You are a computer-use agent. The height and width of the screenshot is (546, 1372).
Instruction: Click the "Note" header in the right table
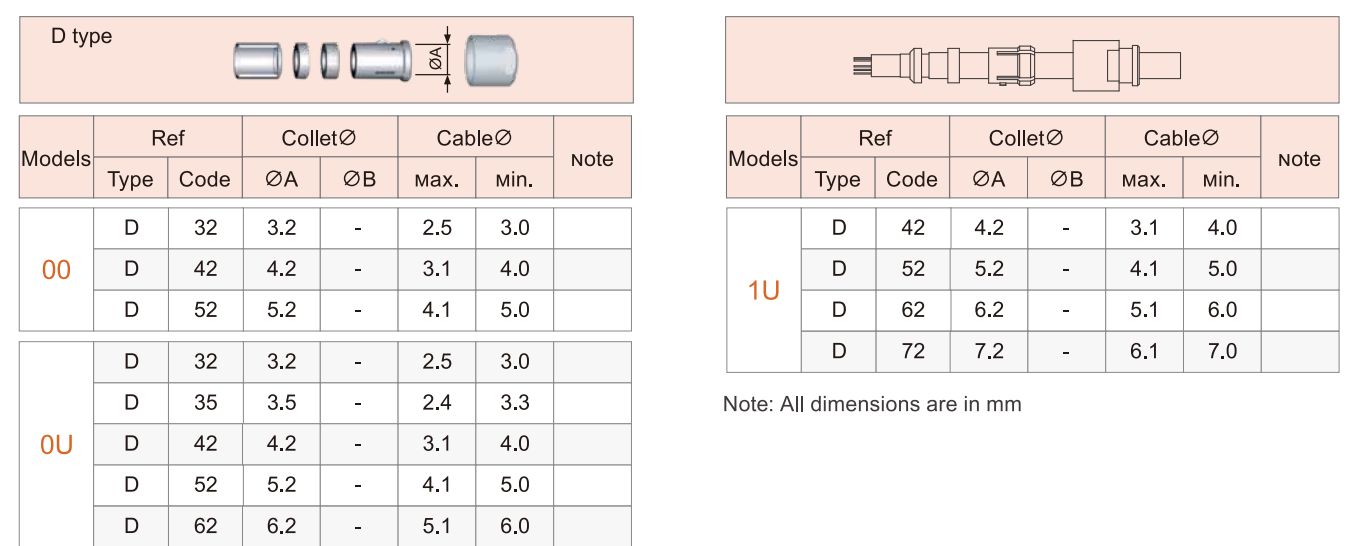pyautogui.click(x=1299, y=159)
